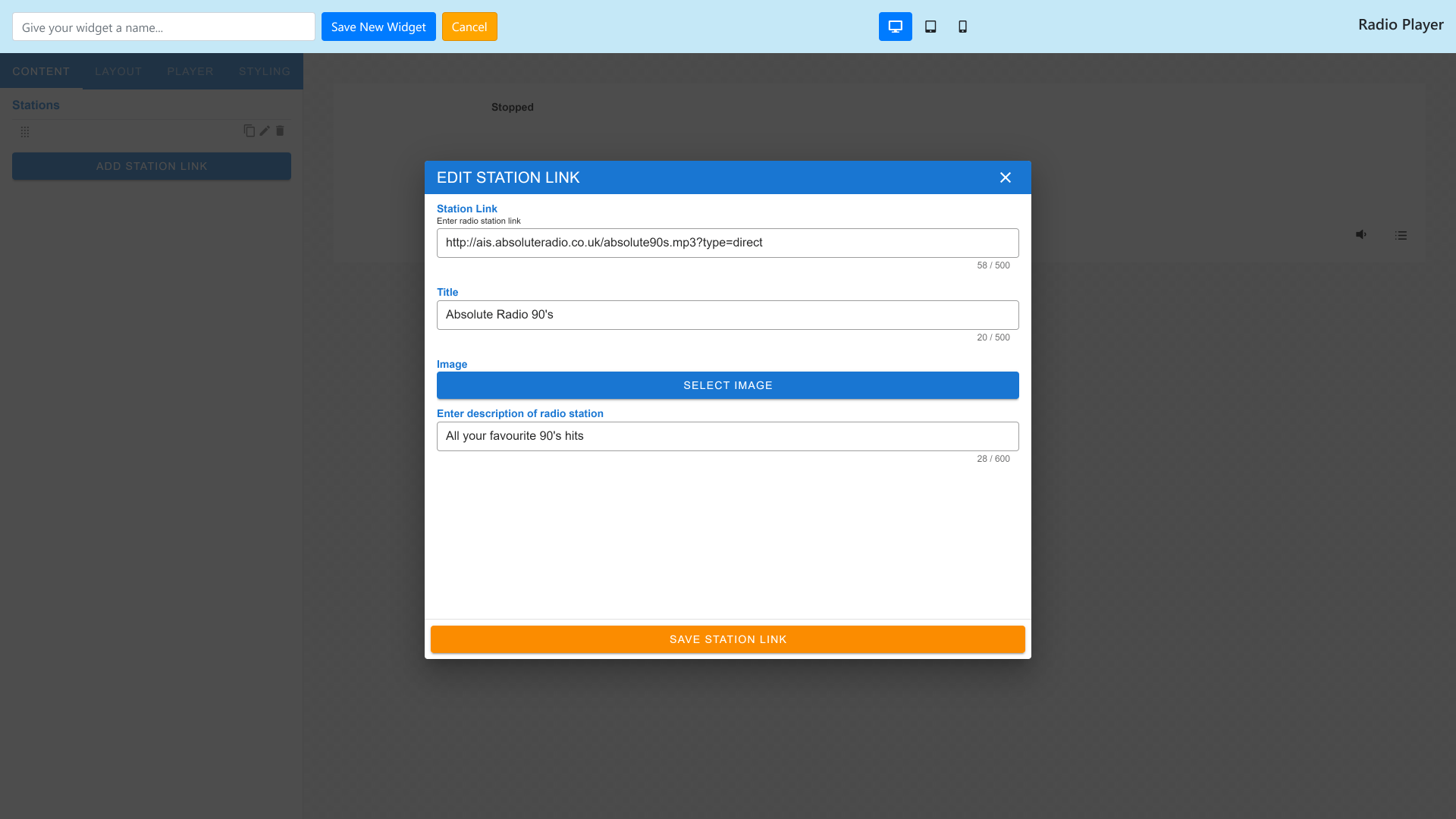This screenshot has height=819, width=1456.
Task: Switch to tablet preview mode
Action: pyautogui.click(x=930, y=27)
